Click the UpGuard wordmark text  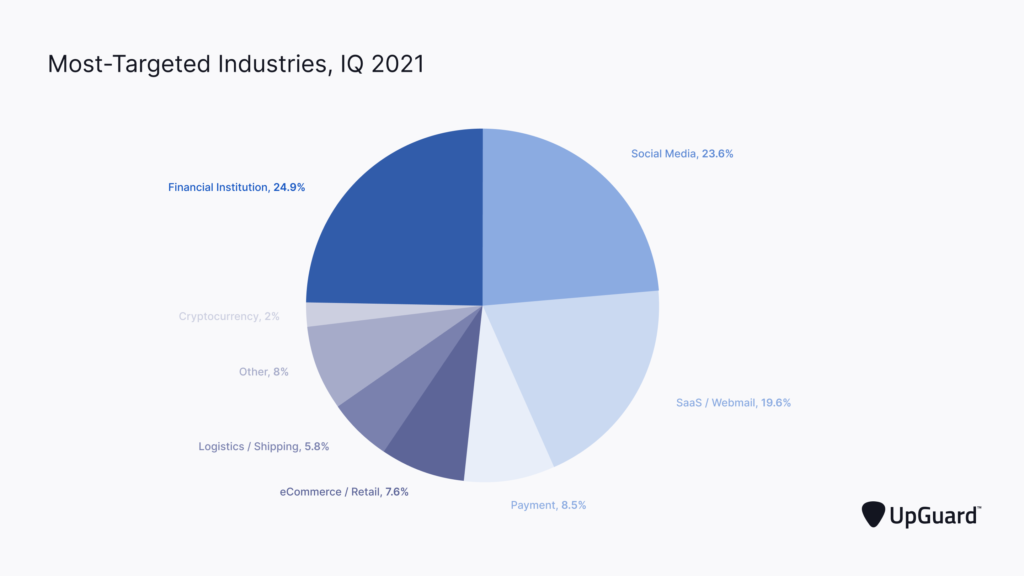pyautogui.click(x=934, y=514)
